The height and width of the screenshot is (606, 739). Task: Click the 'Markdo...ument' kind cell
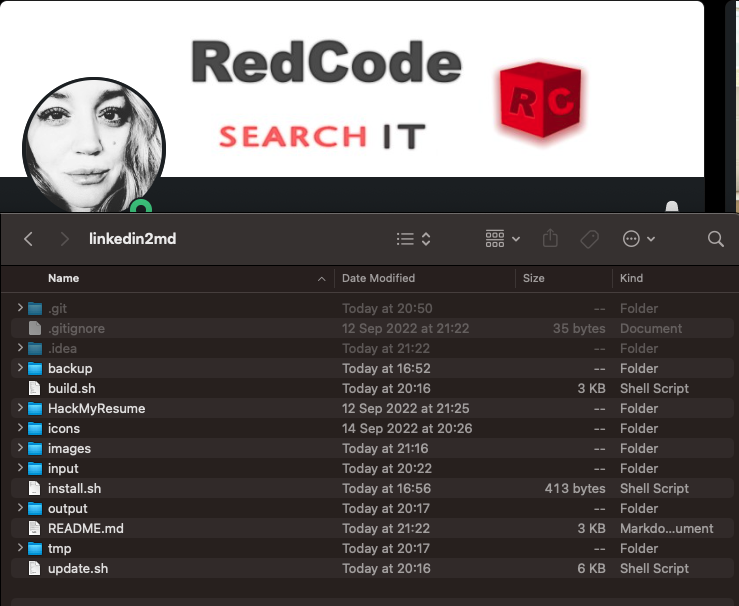666,529
